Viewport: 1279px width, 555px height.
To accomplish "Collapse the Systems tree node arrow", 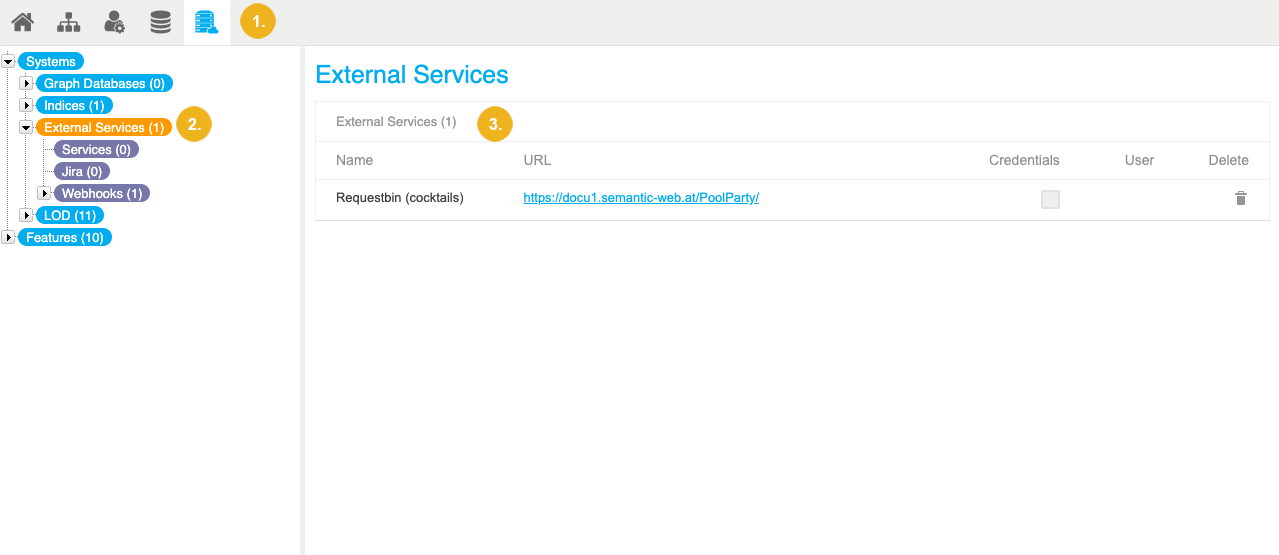I will tap(9, 61).
